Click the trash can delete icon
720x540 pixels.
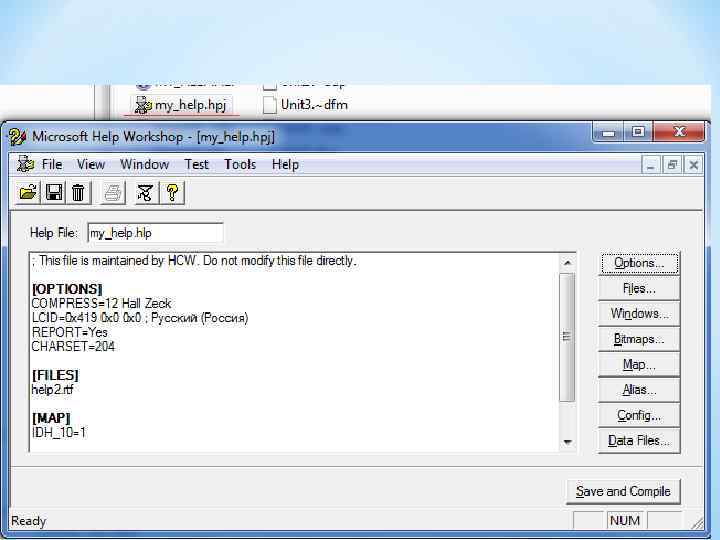click(x=78, y=192)
